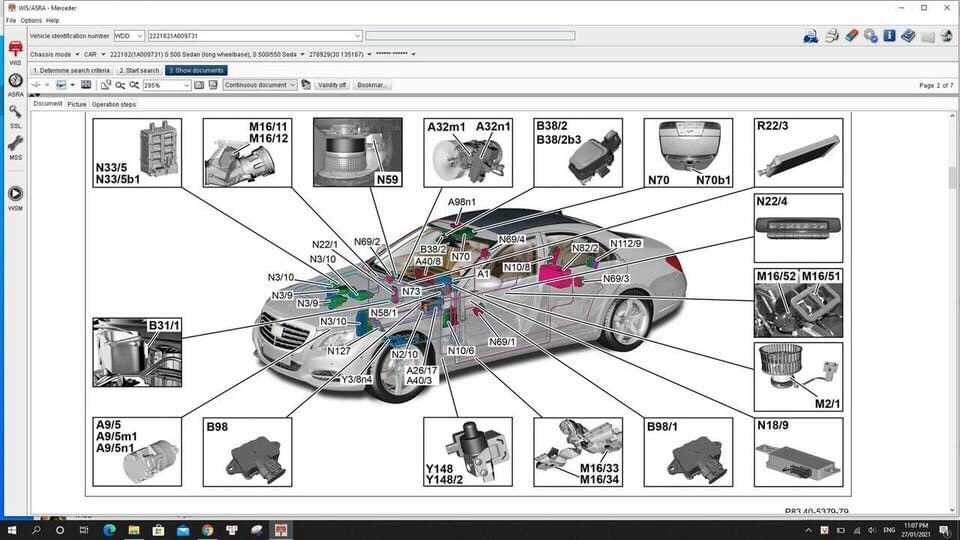Click the N33/5 component thumbnail

click(x=137, y=152)
